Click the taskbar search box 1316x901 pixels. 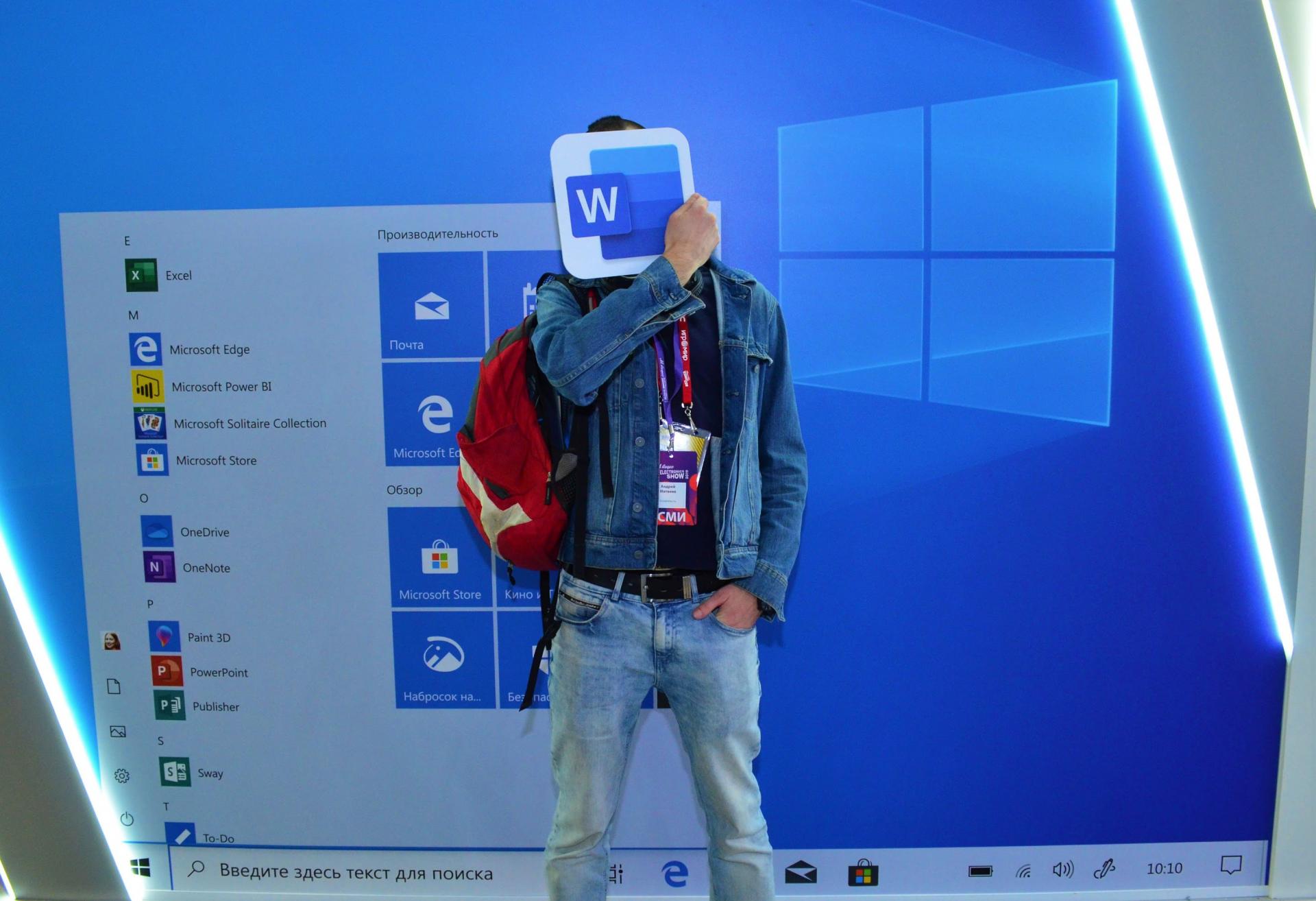point(356,872)
